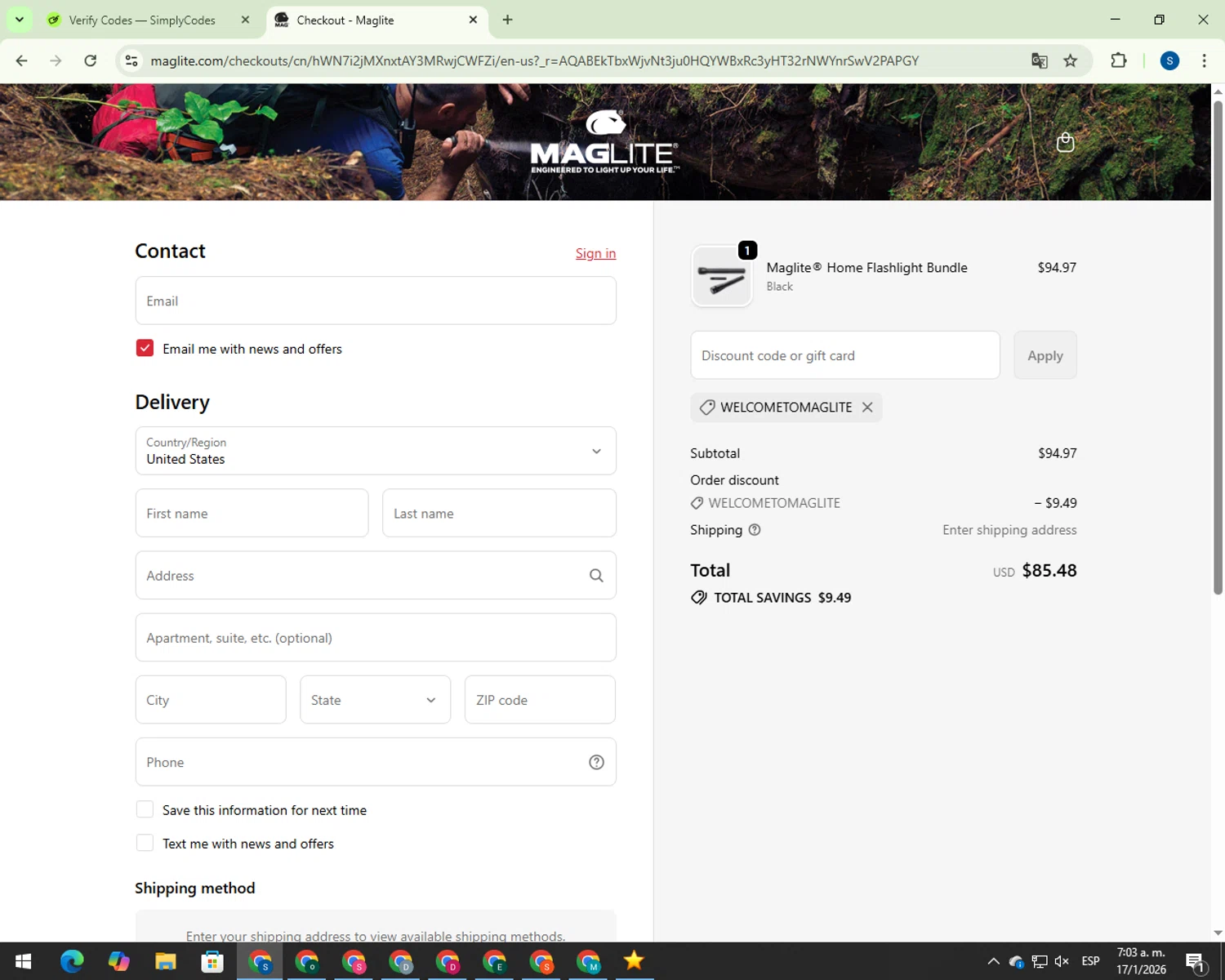Open the notification center icon
Screen dimensions: 1225x980
point(1196,962)
